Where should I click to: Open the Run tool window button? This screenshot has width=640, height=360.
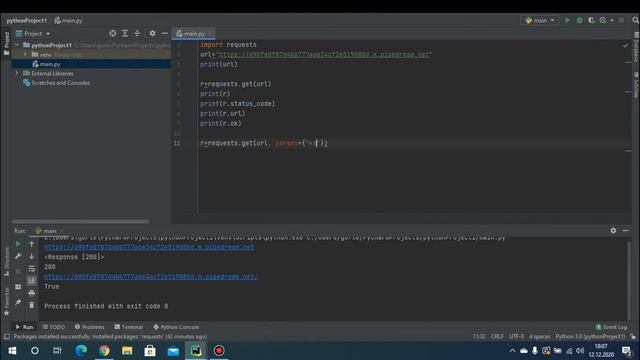click(x=24, y=327)
